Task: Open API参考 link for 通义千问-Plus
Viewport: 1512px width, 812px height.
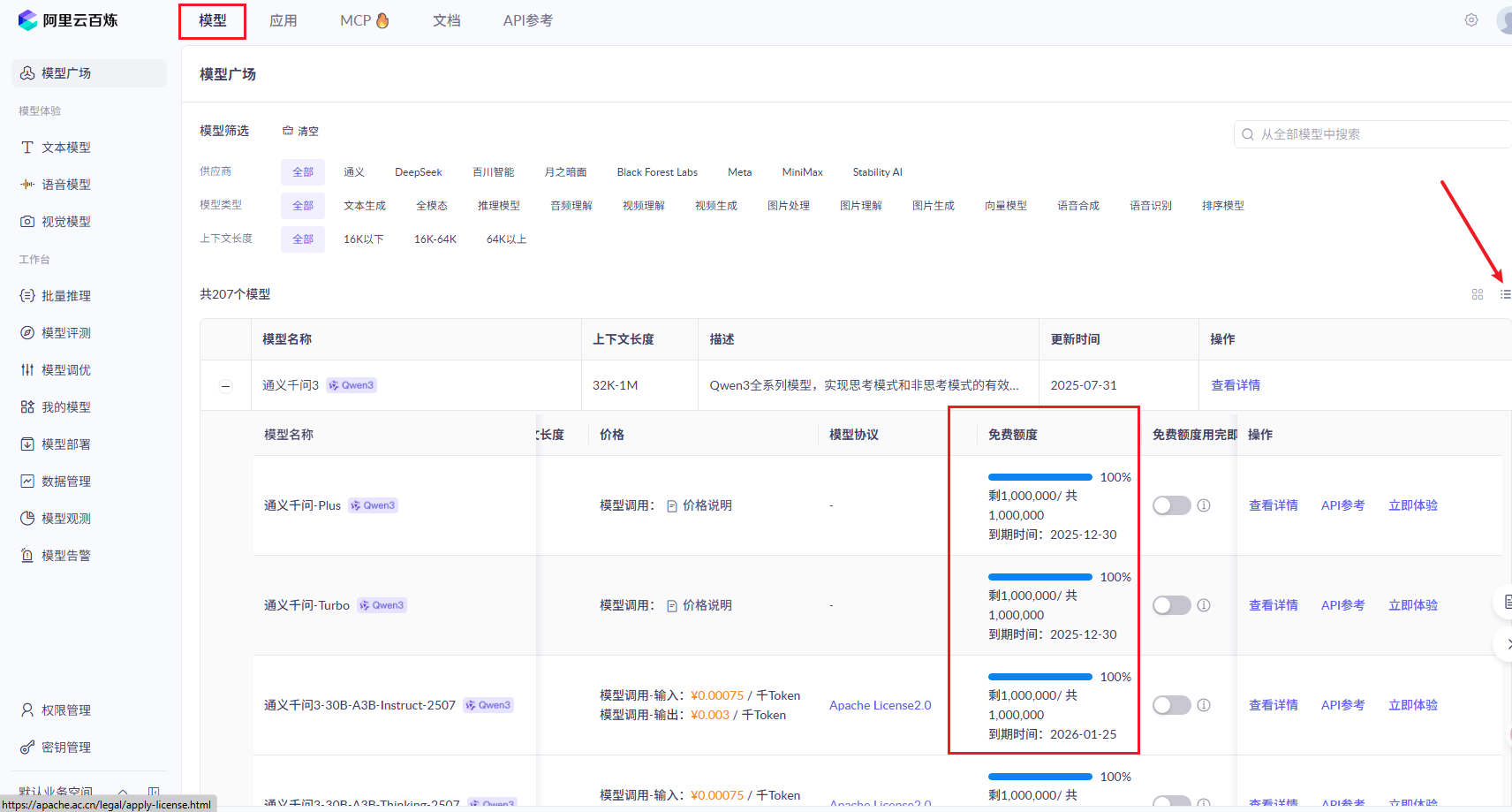Action: (1343, 505)
